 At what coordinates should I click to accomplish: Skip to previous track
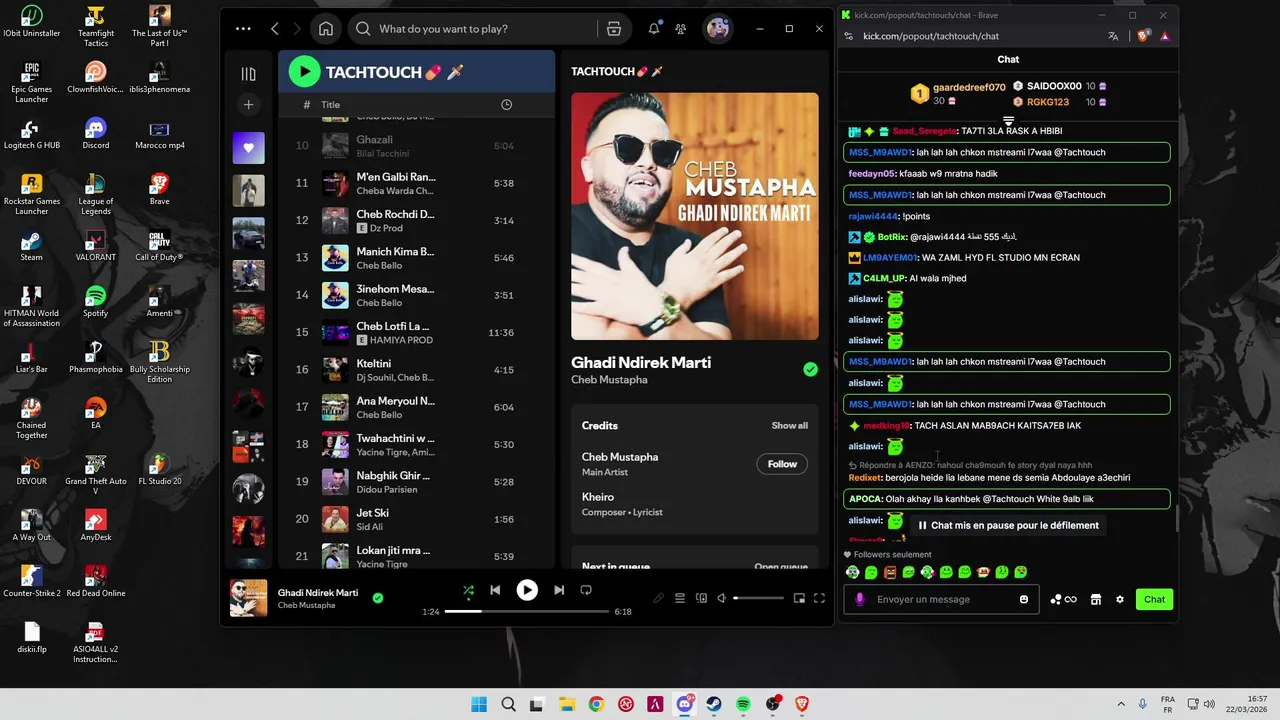(x=495, y=590)
